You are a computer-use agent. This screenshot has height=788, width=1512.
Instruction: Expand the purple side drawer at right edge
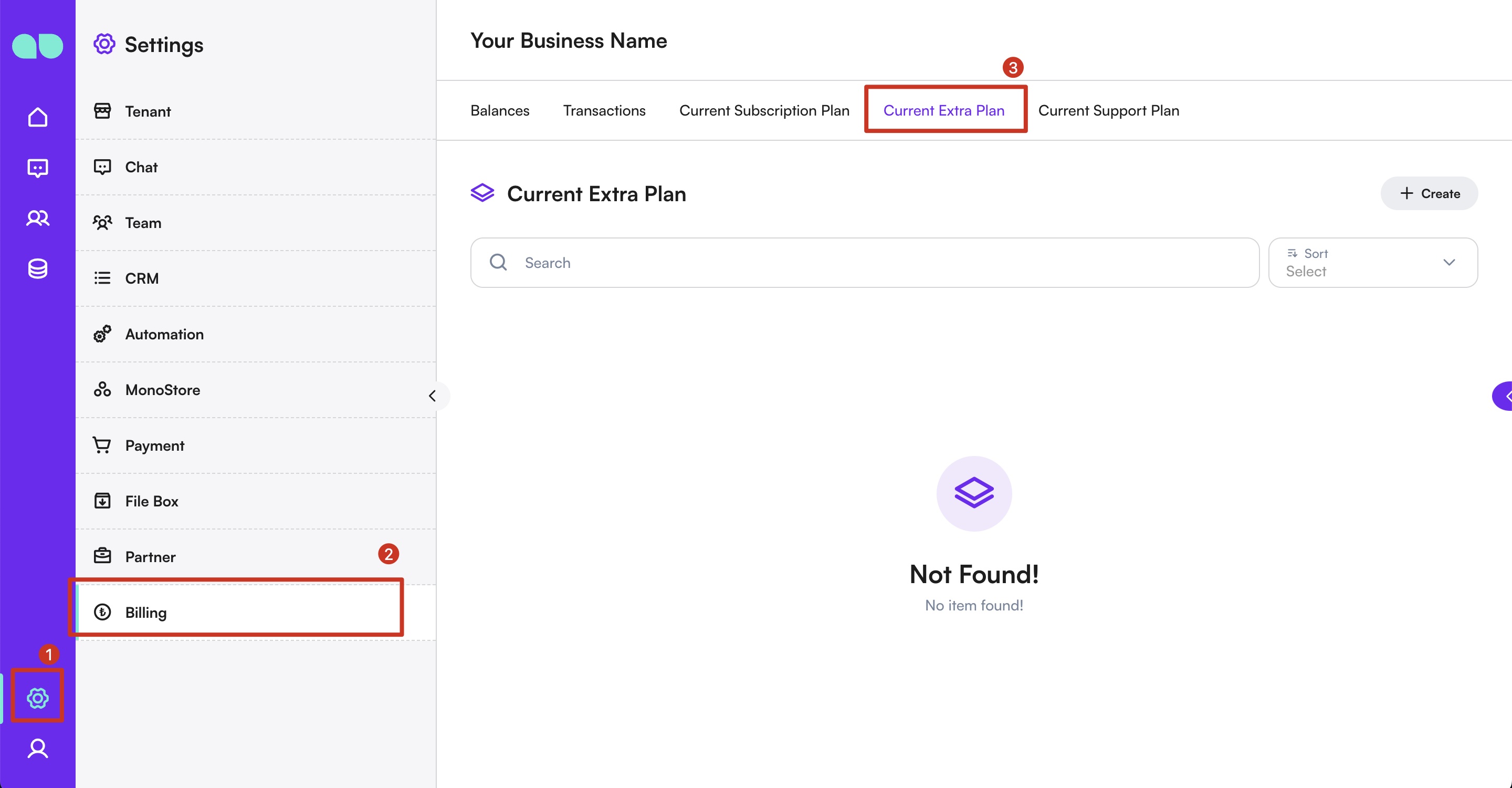point(1504,396)
